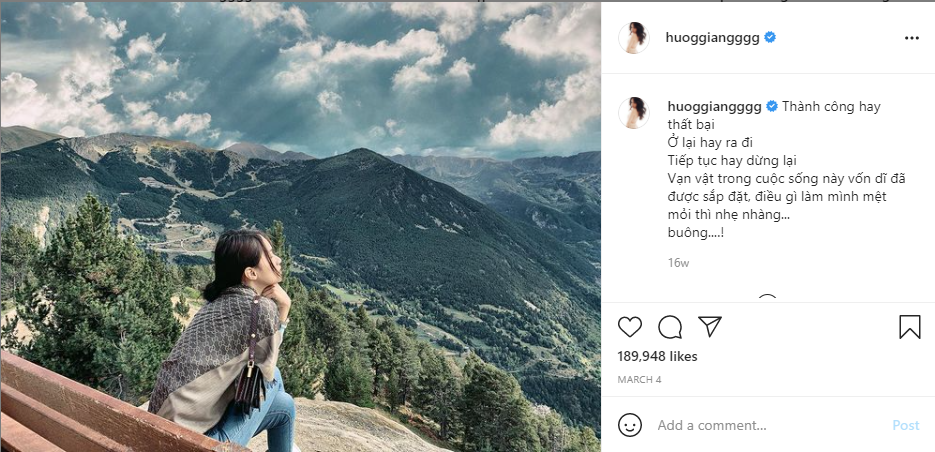Click the comment speech bubble icon
Screen dimensions: 935x452
point(670,327)
